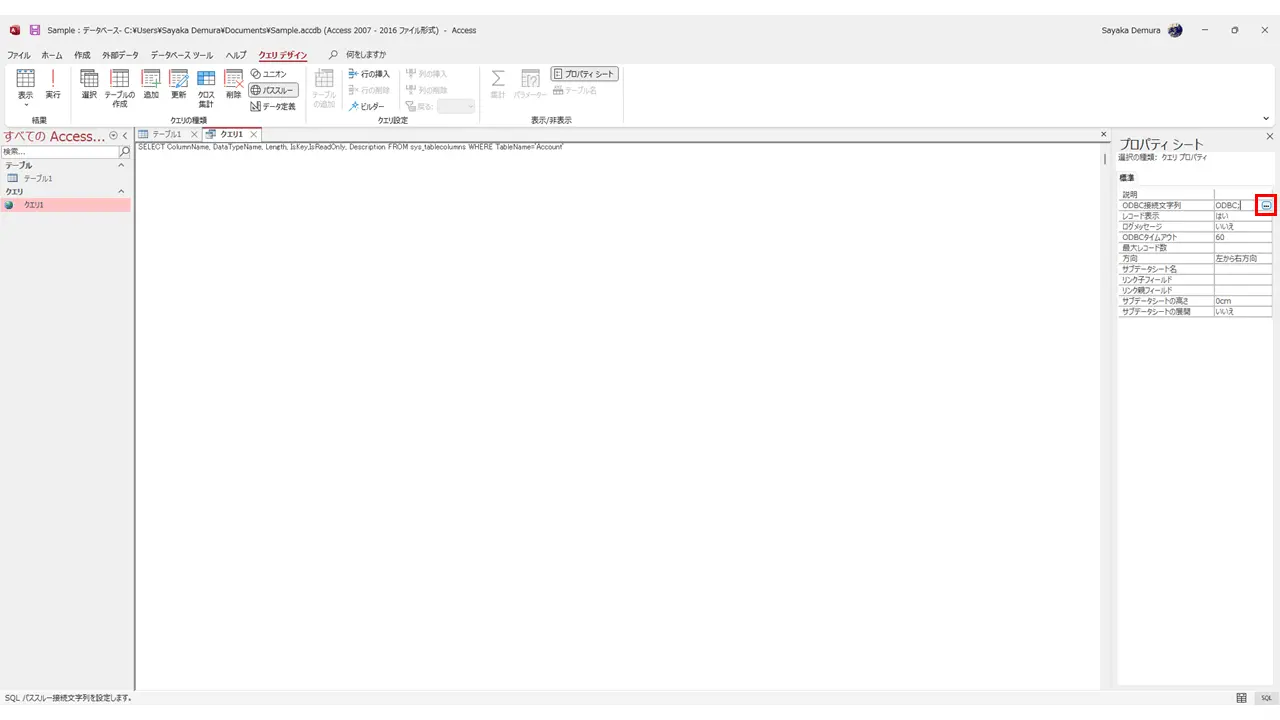Click the データ定義 button

(x=273, y=106)
